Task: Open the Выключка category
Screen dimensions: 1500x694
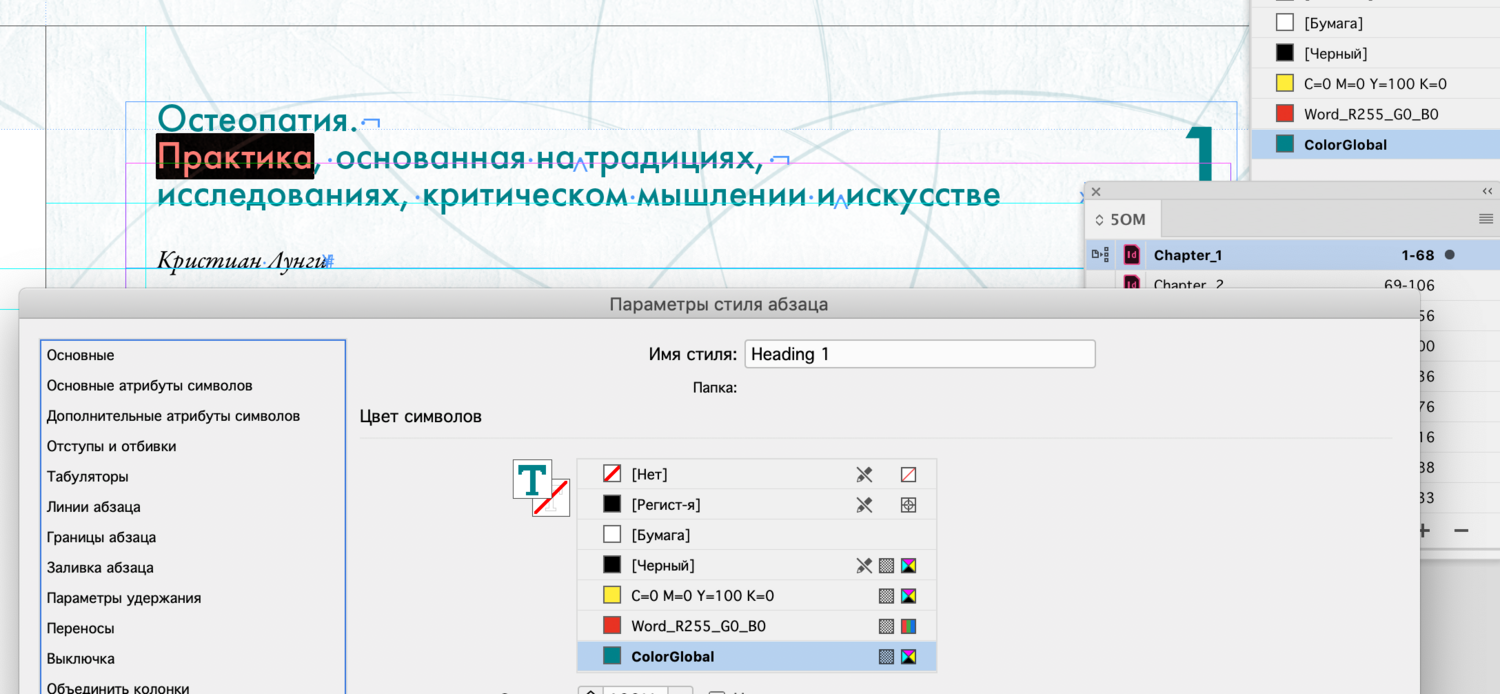Action: (x=193, y=658)
